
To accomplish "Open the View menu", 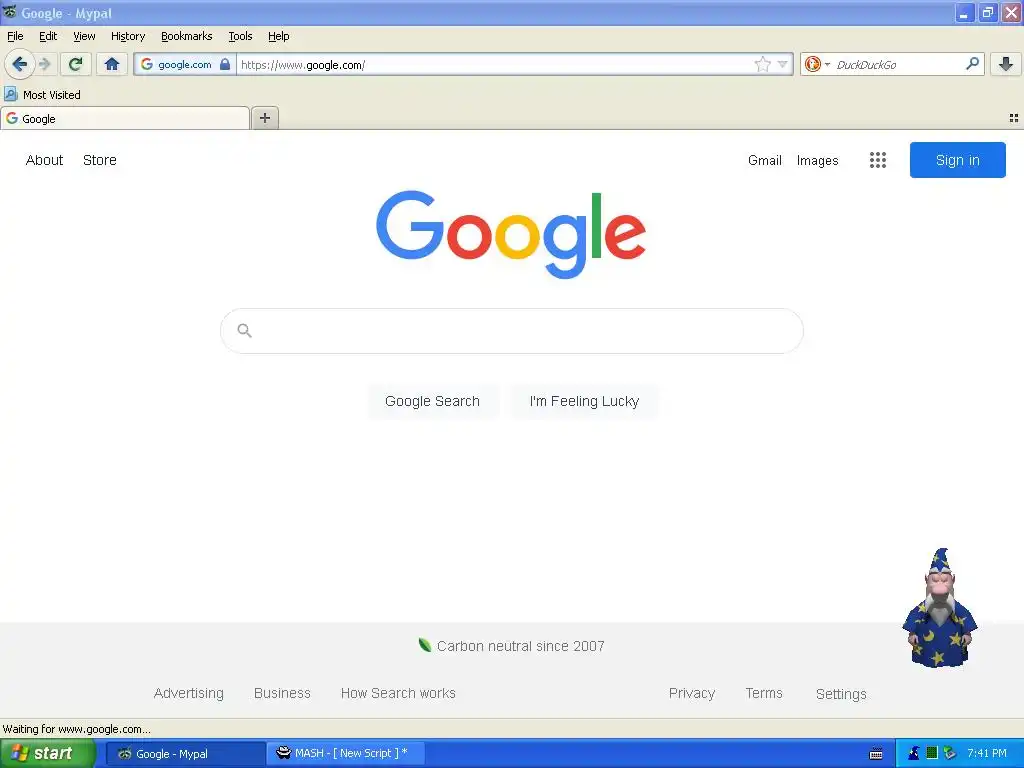I will [84, 37].
